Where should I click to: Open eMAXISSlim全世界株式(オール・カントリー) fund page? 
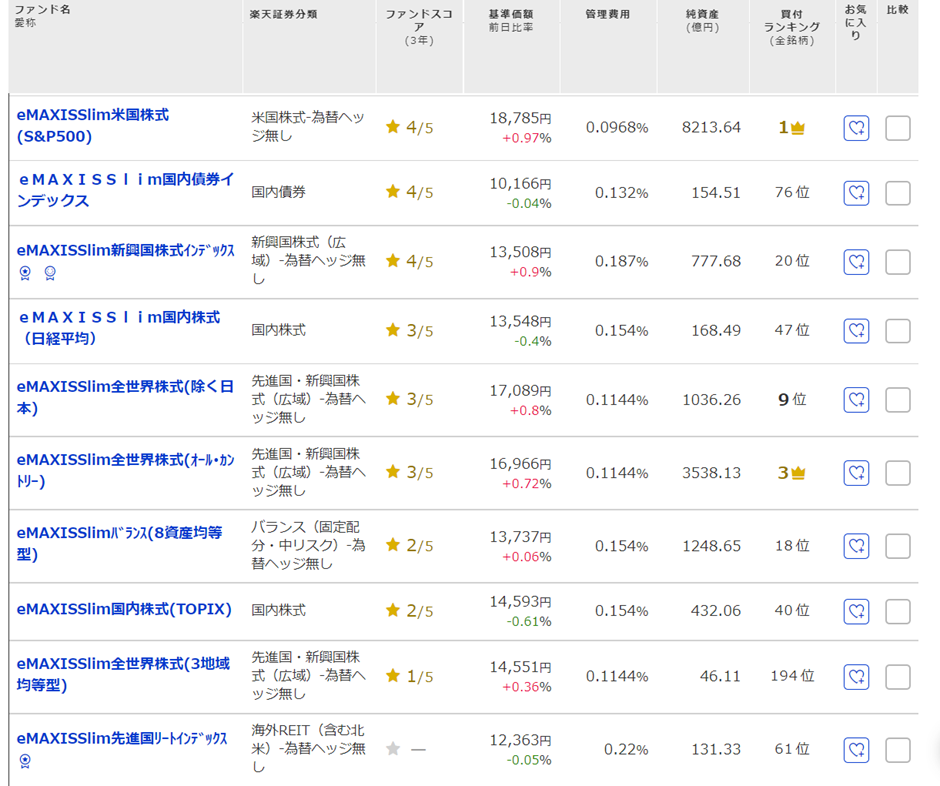pos(125,471)
